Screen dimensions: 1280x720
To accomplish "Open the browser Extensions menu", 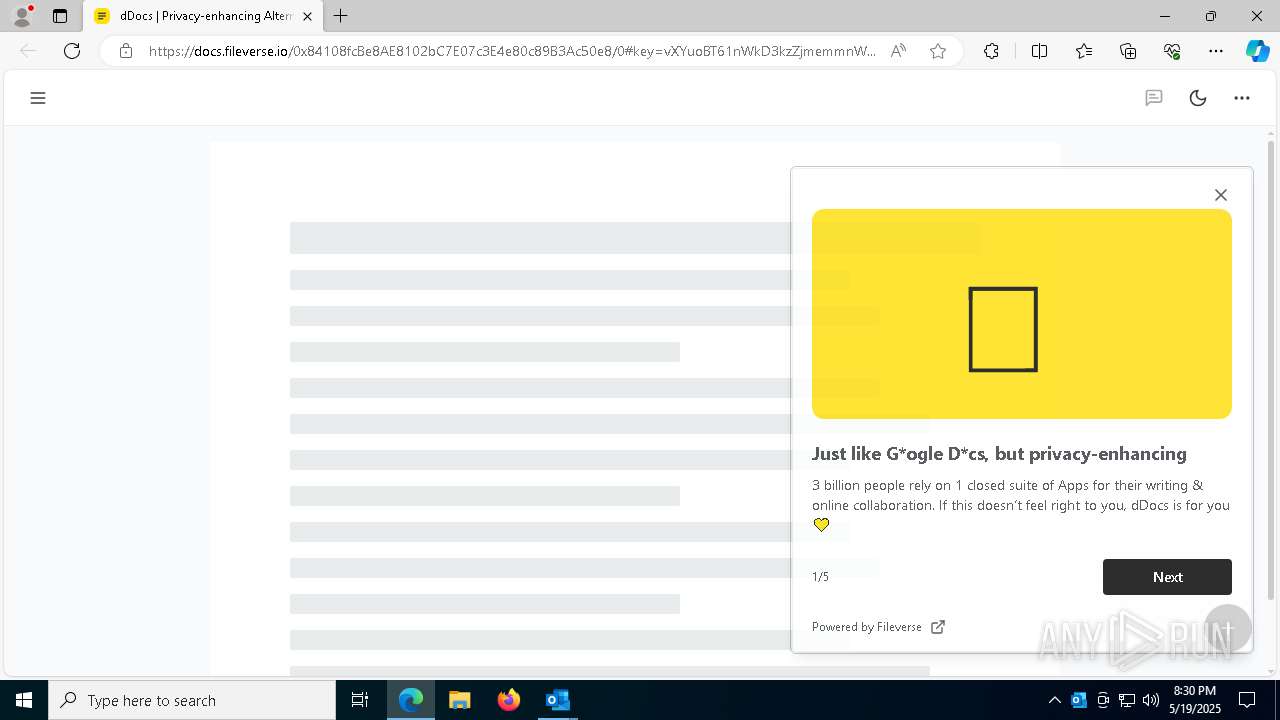I will [x=991, y=51].
